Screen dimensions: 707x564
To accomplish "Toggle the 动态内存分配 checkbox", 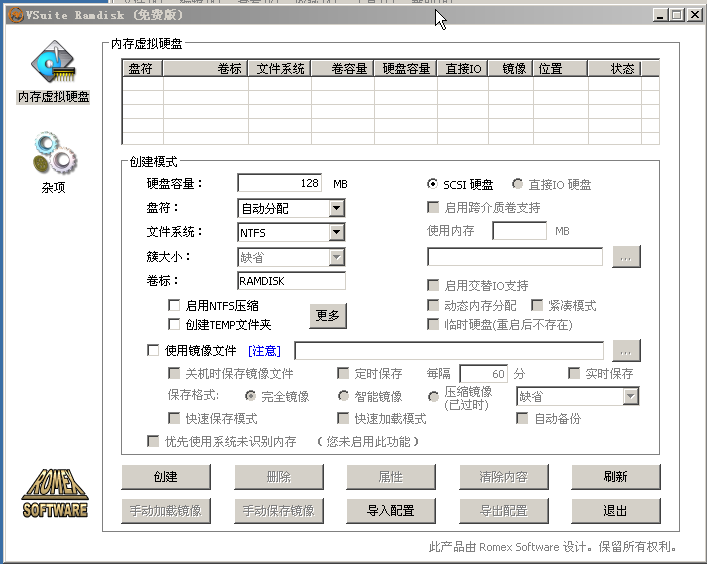I will (433, 305).
